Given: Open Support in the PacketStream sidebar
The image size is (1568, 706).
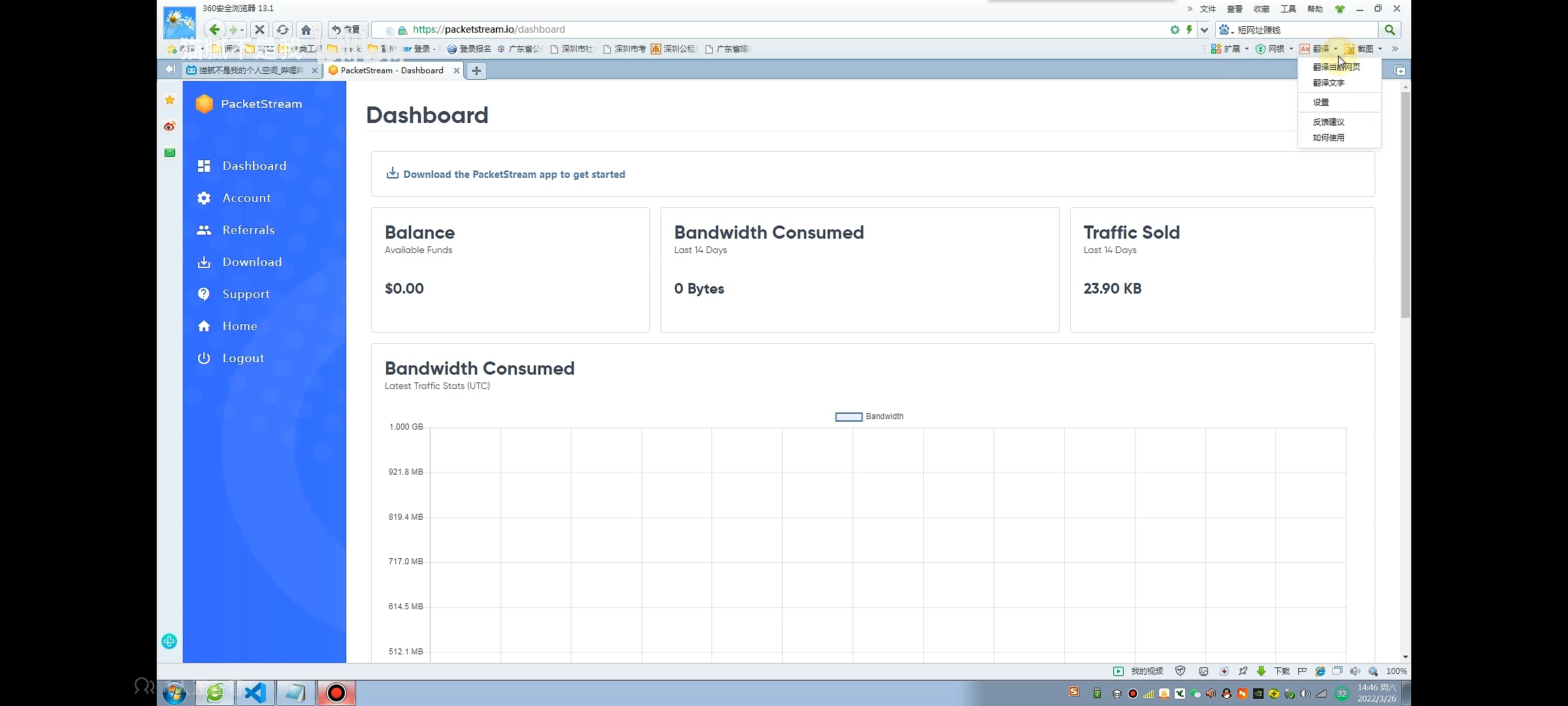Looking at the screenshot, I should [x=233, y=294].
